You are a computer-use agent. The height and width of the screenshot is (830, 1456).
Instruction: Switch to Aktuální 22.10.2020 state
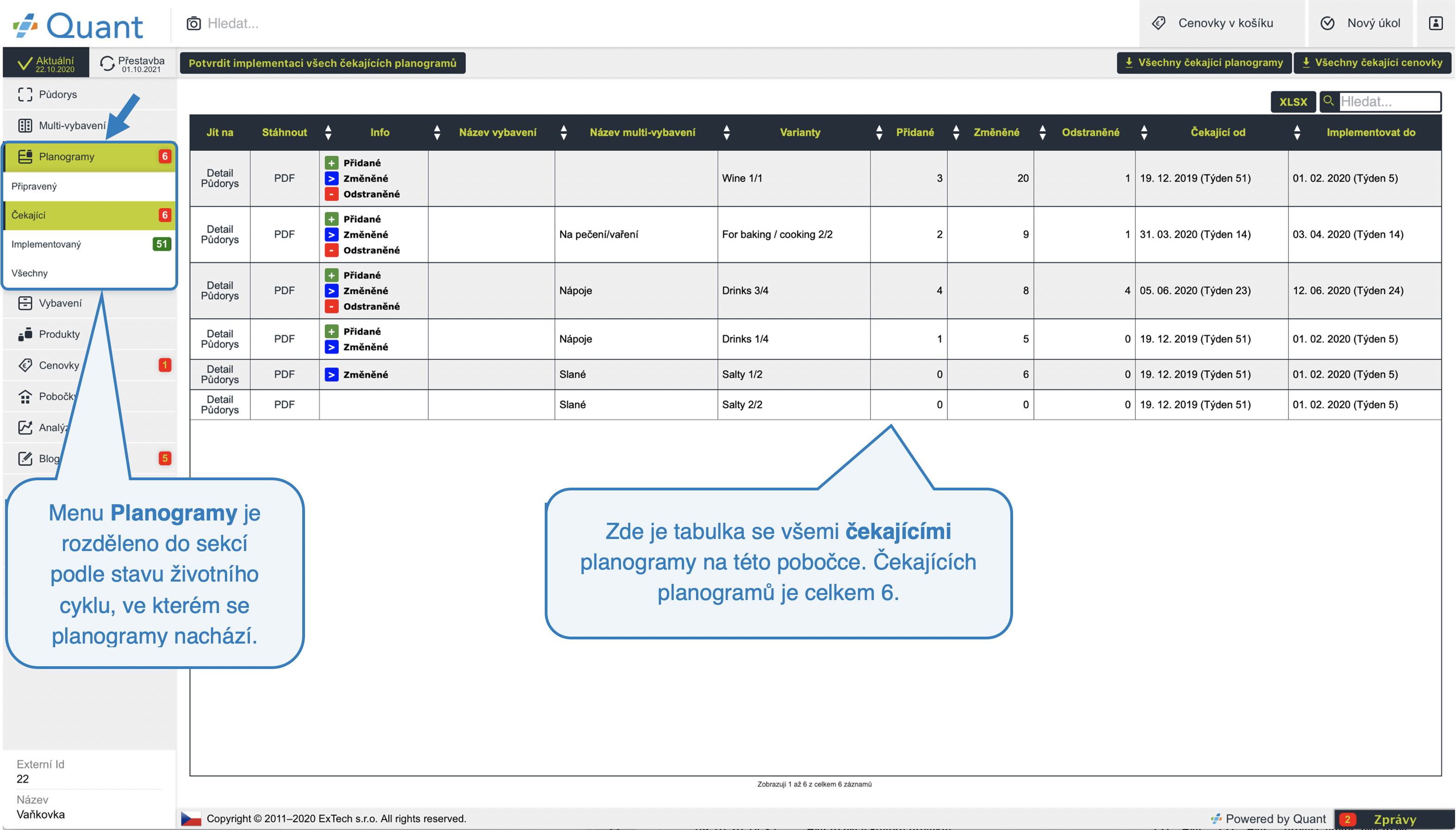(x=46, y=63)
